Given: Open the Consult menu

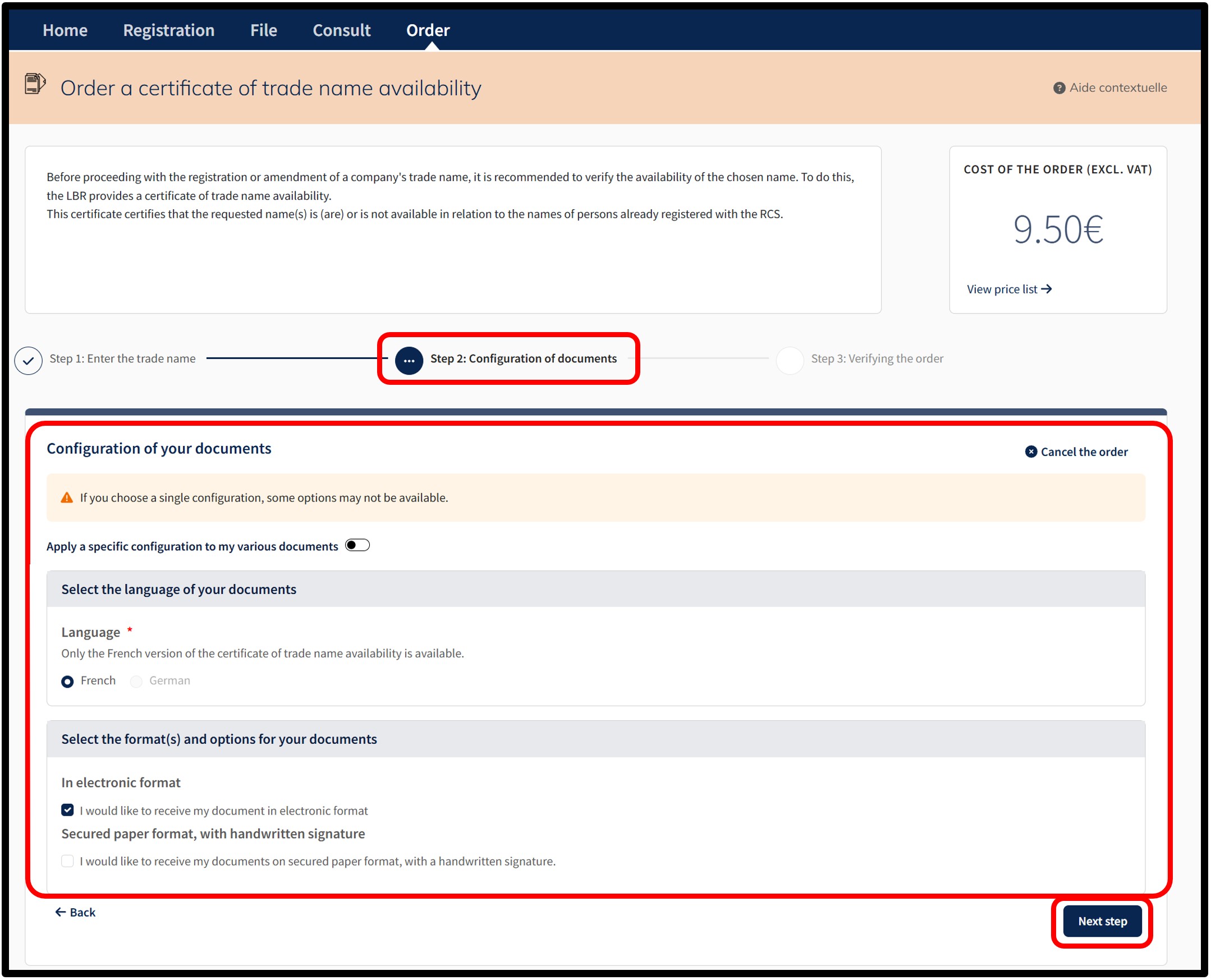Looking at the screenshot, I should 342,30.
